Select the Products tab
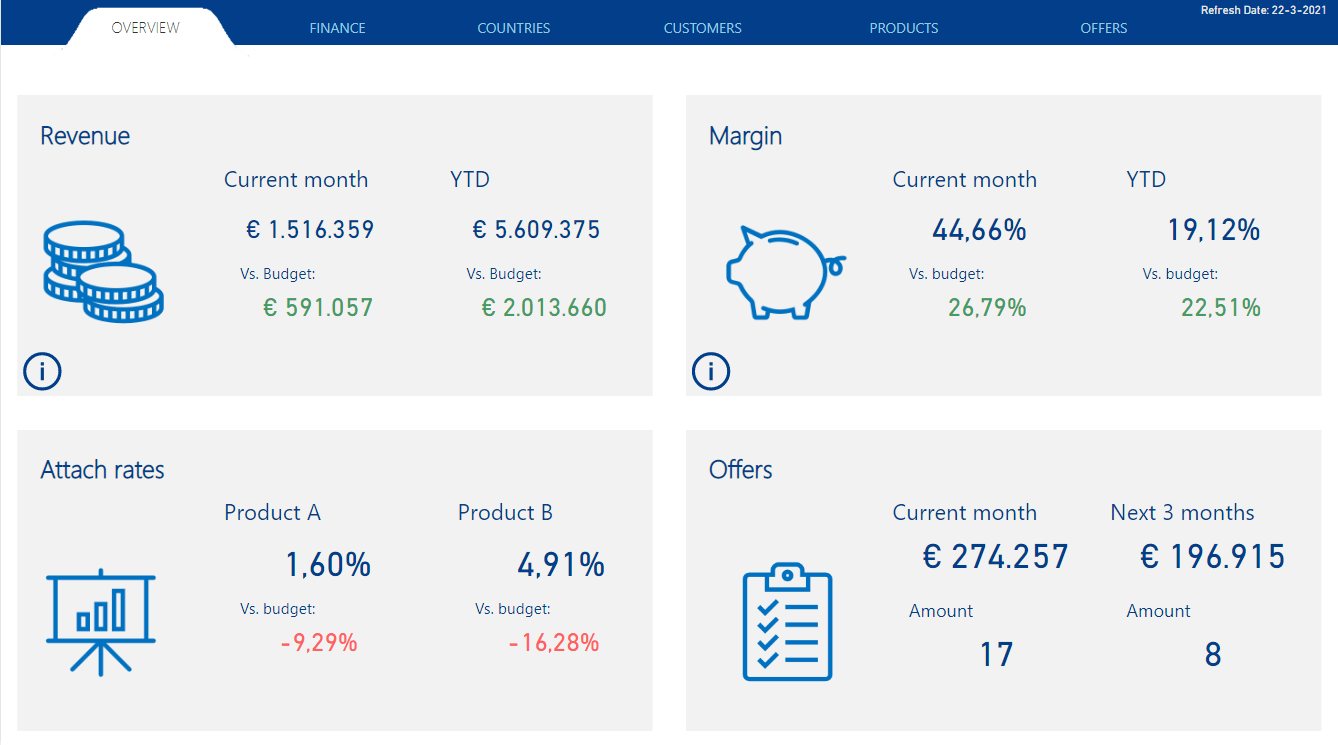This screenshot has width=1338, height=745. (x=903, y=28)
